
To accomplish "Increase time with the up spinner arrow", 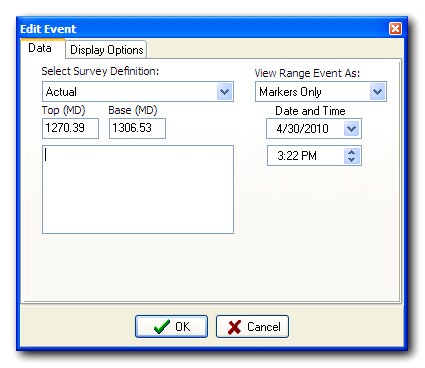I will tap(352, 152).
